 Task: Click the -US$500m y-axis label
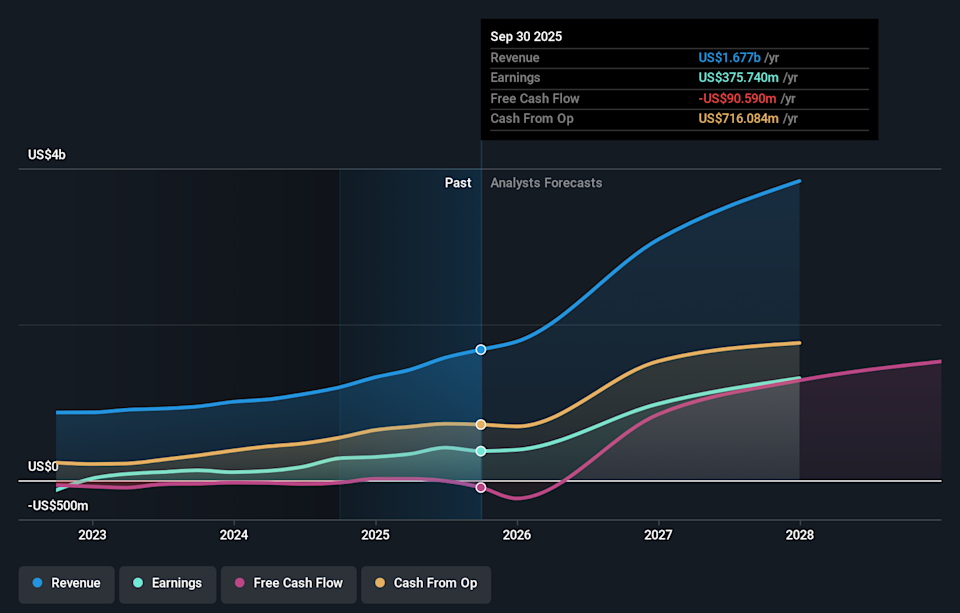coord(58,506)
